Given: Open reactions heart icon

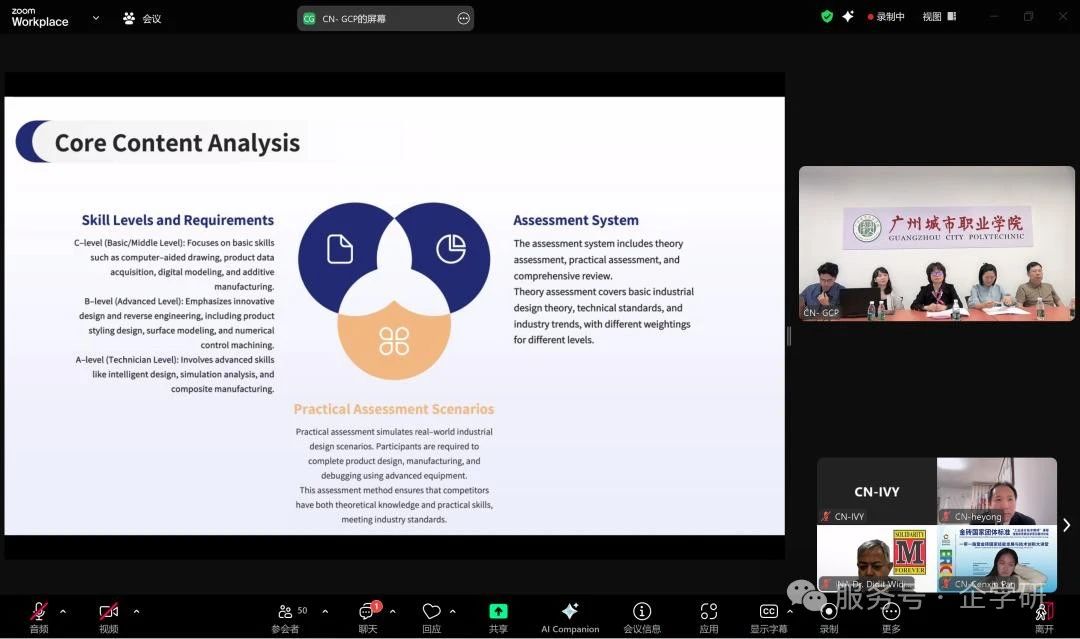Looking at the screenshot, I should 431,612.
